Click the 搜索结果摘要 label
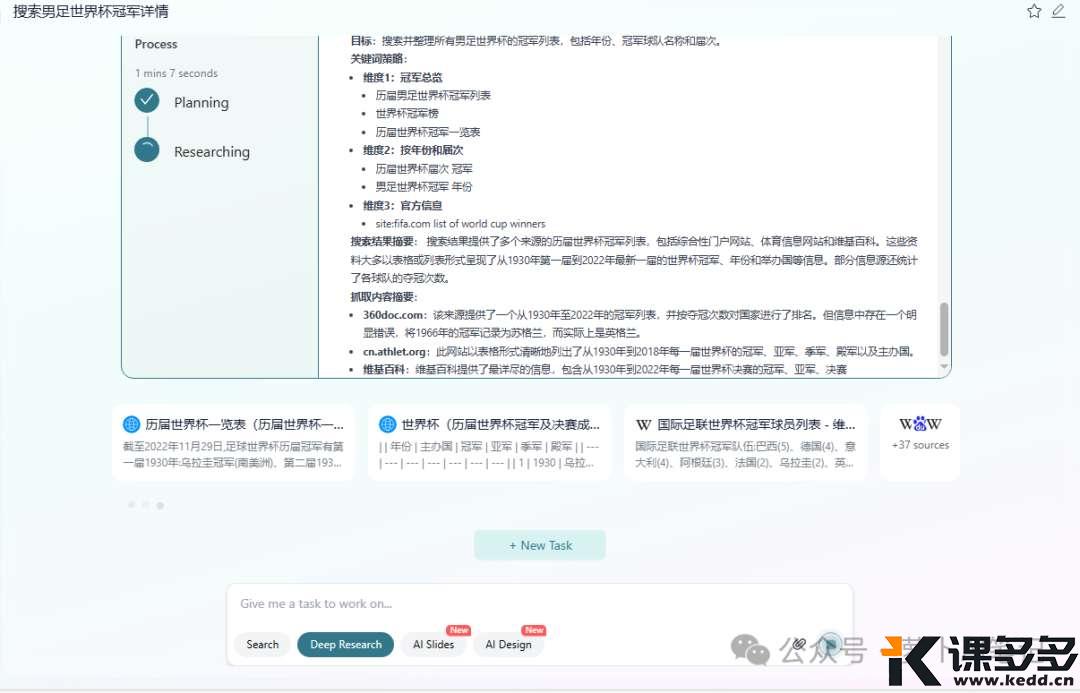 384,241
